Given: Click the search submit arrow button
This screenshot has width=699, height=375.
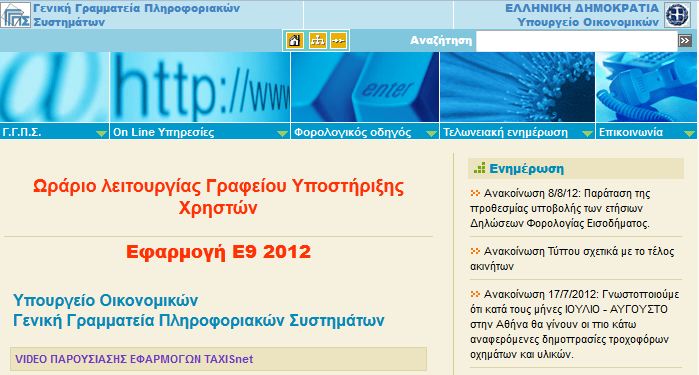Looking at the screenshot, I should click(x=685, y=41).
